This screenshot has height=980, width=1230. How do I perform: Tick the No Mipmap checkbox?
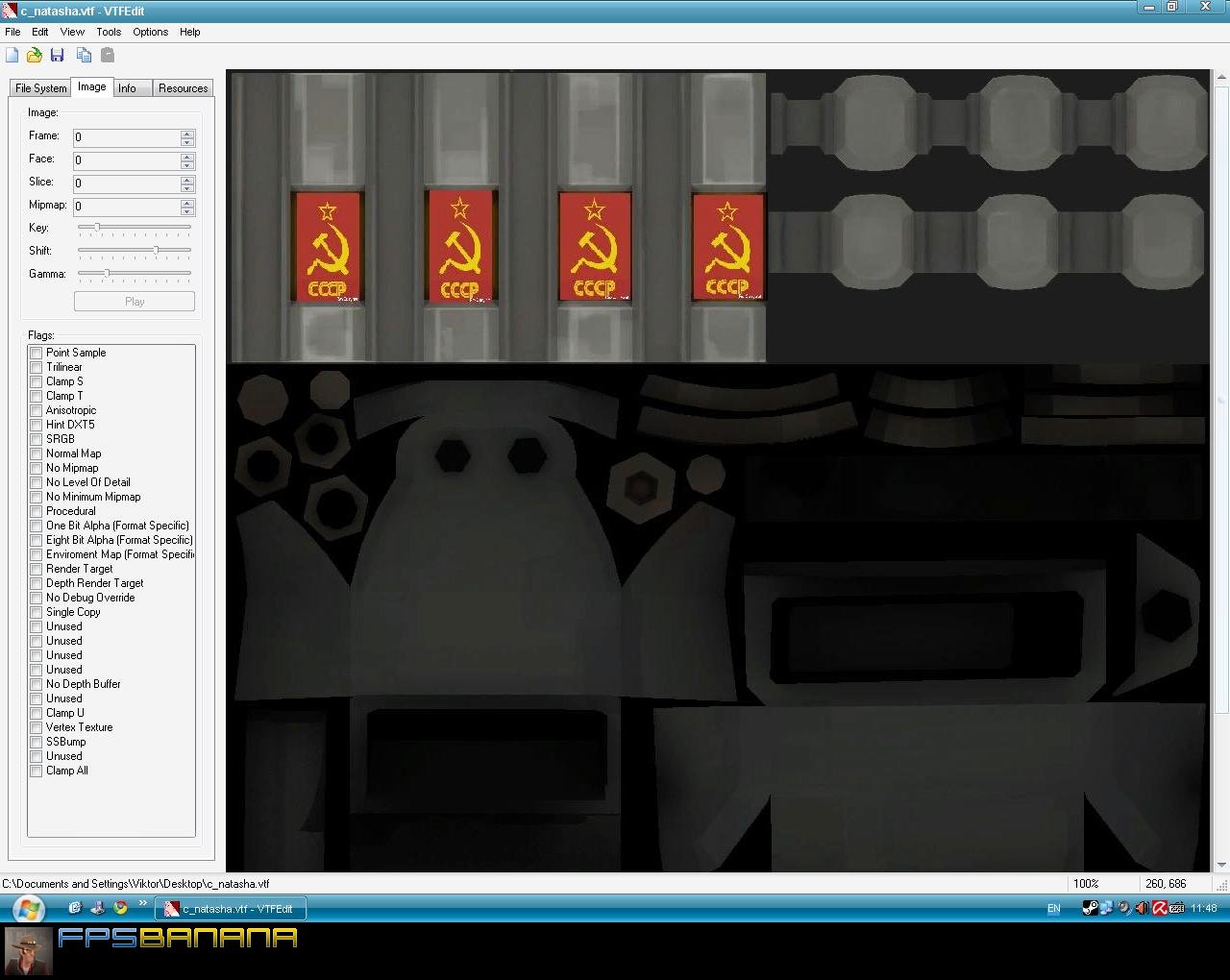37,469
